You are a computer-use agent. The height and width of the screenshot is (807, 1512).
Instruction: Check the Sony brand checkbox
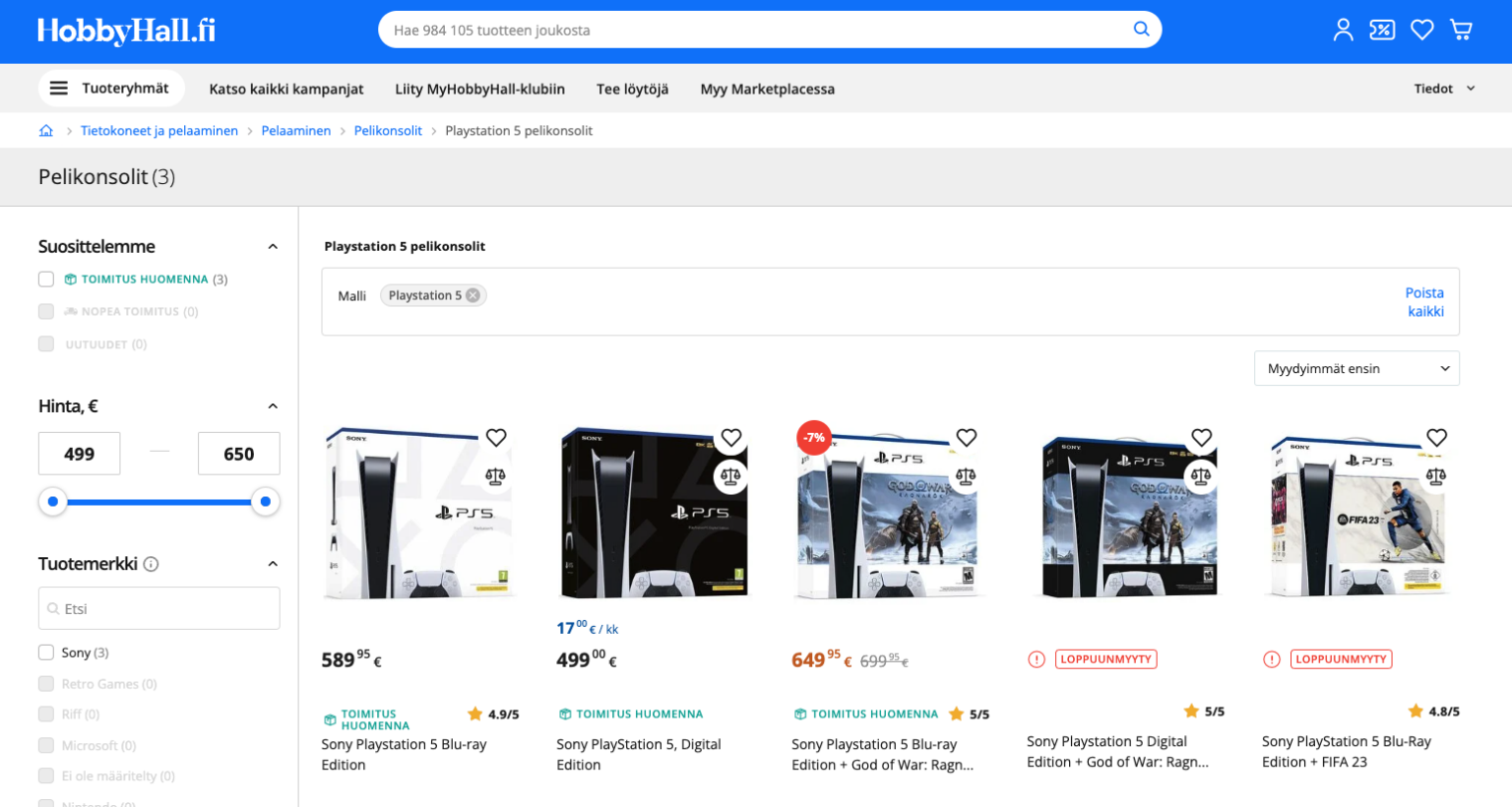pyautogui.click(x=46, y=652)
